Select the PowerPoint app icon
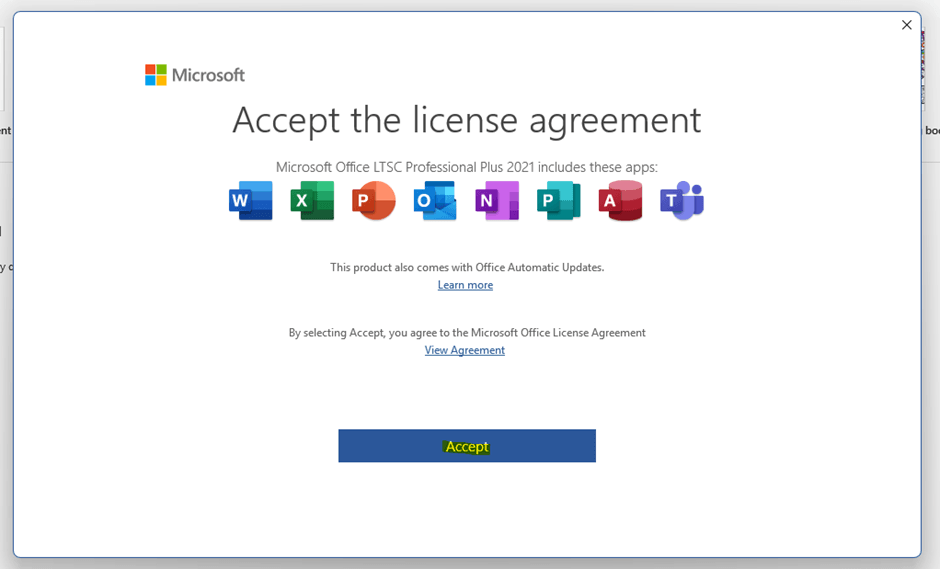Image resolution: width=940 pixels, height=569 pixels. [374, 201]
